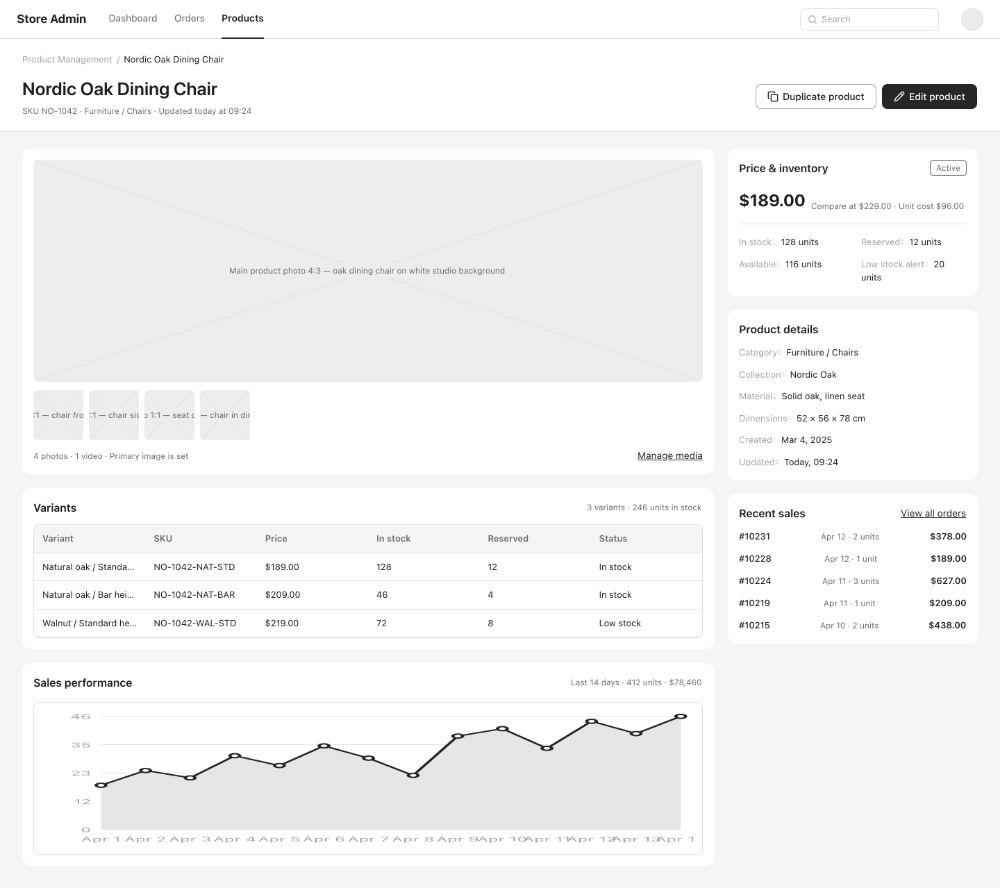Click the In stock column header
The height and width of the screenshot is (888, 1000).
coord(393,538)
